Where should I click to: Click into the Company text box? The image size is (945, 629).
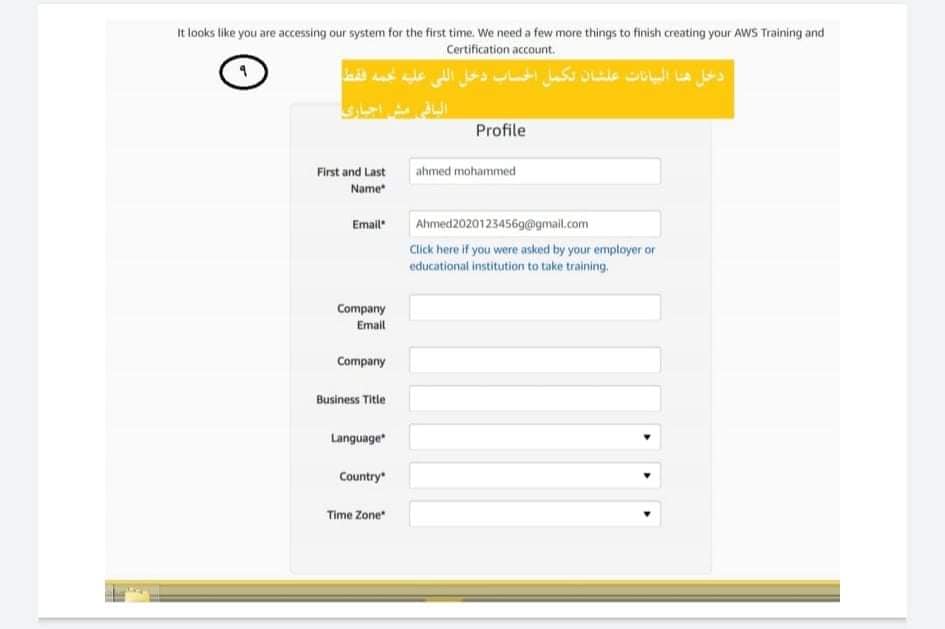[535, 360]
